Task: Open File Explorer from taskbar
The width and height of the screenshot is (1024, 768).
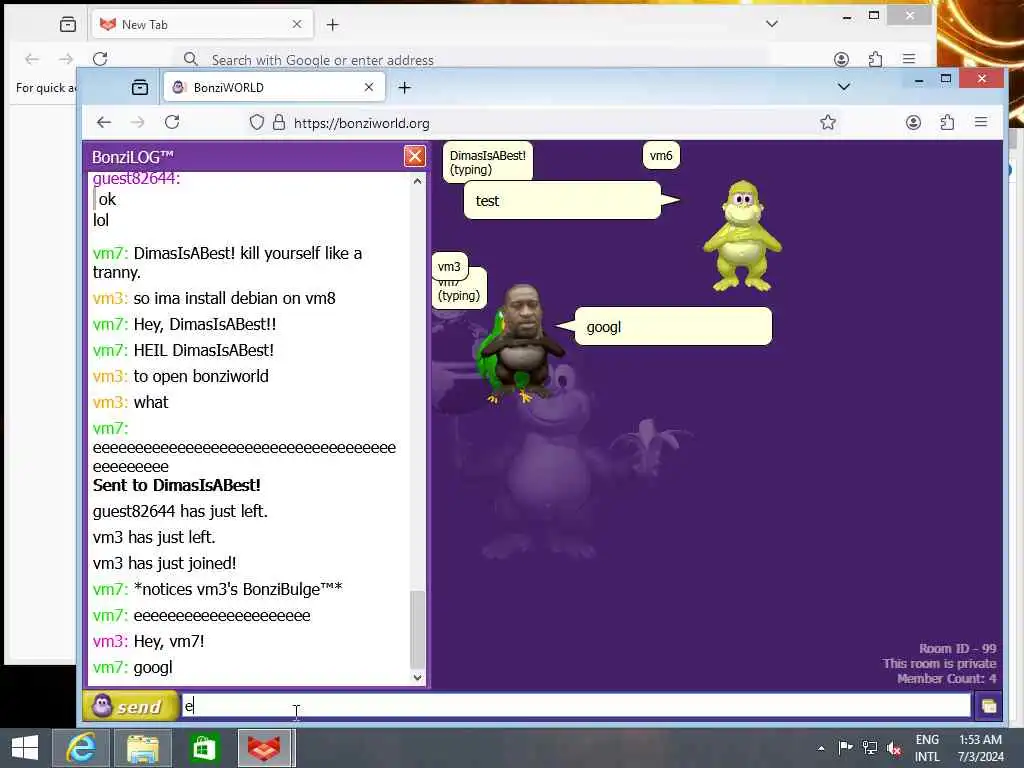Action: 142,748
